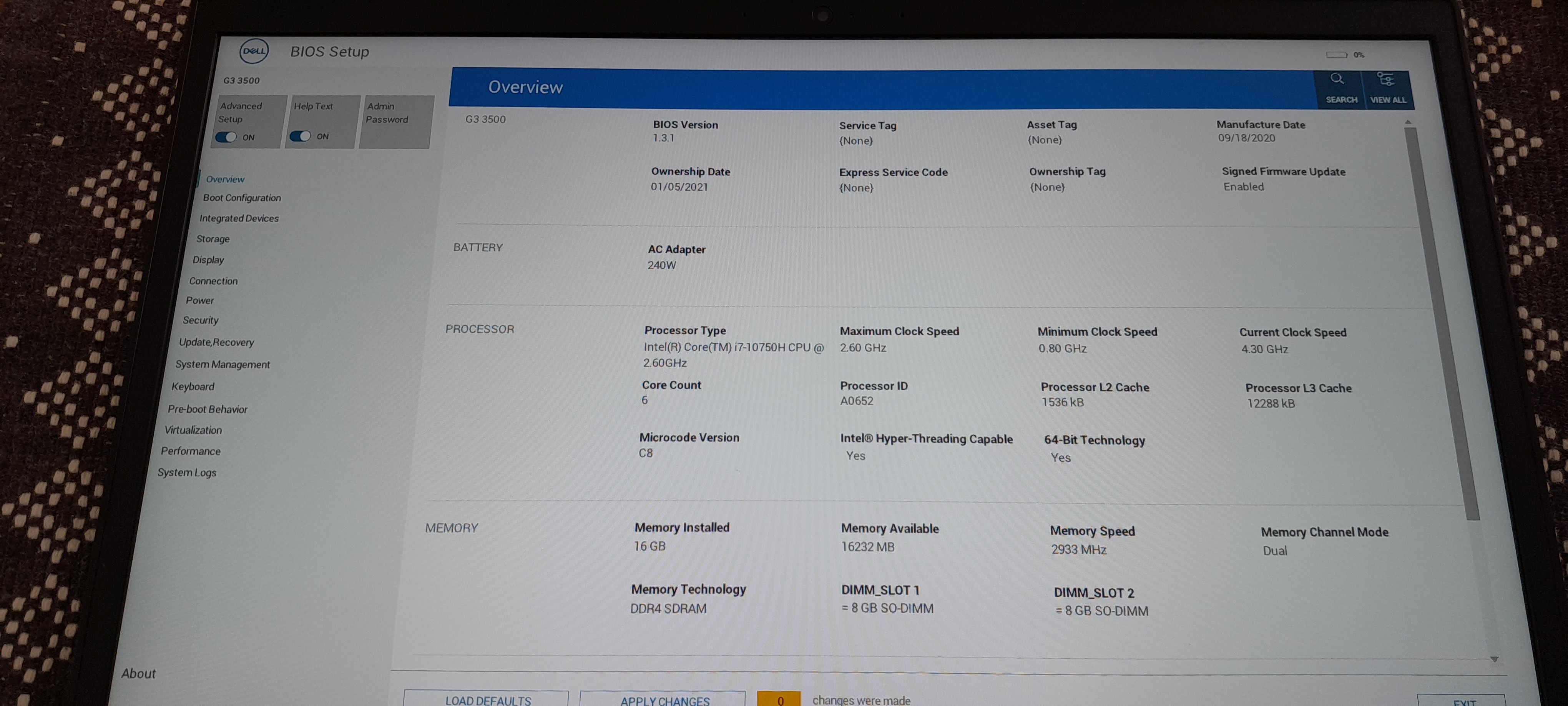Click the Search magnifier icon
1568x706 pixels.
(x=1337, y=79)
